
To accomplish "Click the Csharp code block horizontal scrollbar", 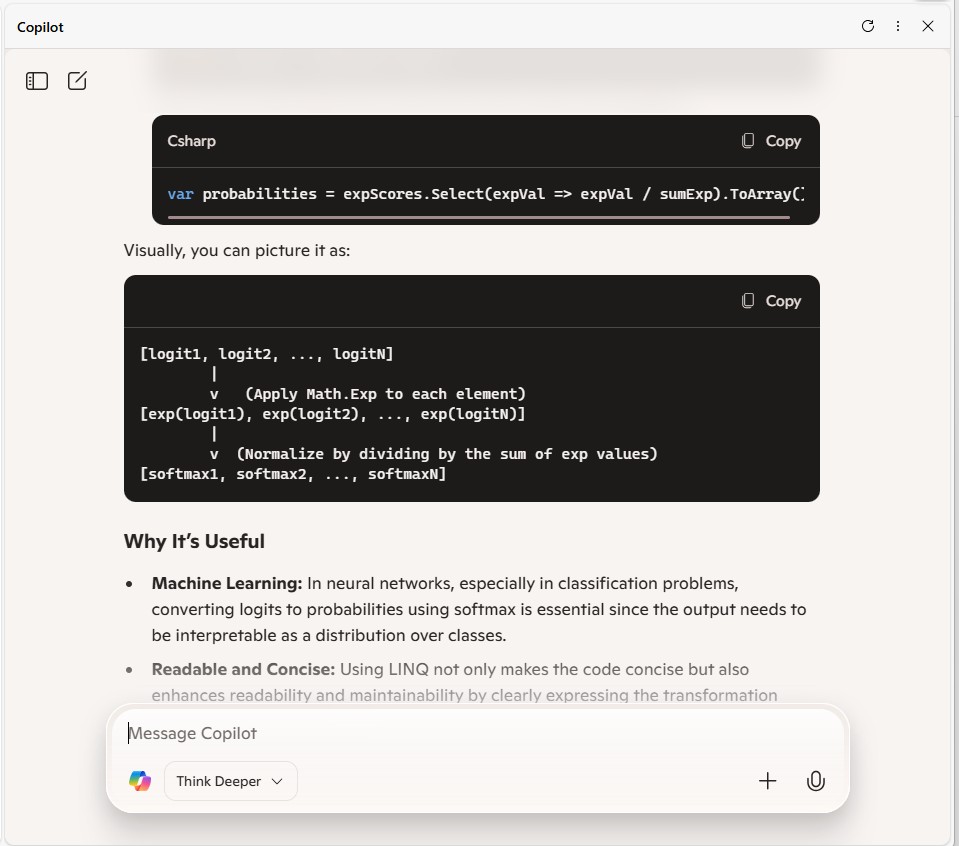I will [x=478, y=216].
